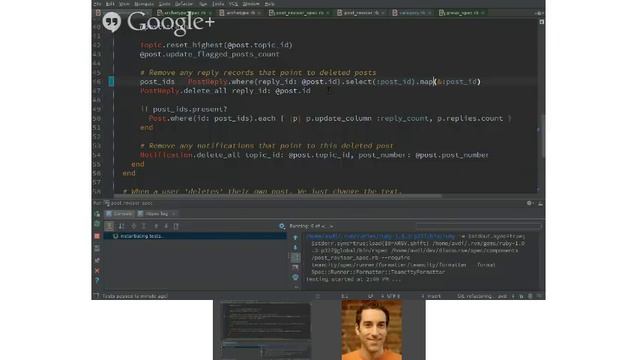This screenshot has height=360, width=640.
Task: Click the Google+ Hangouts quote logo
Action: click(111, 21)
